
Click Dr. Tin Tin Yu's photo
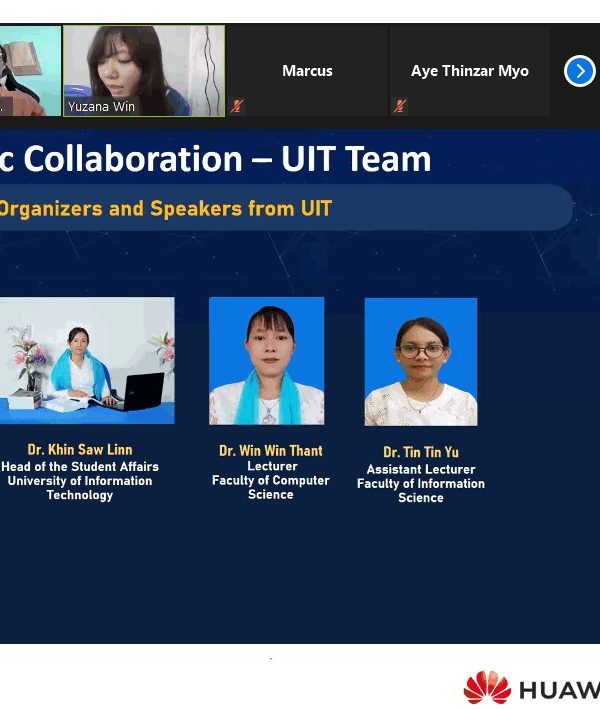point(420,361)
